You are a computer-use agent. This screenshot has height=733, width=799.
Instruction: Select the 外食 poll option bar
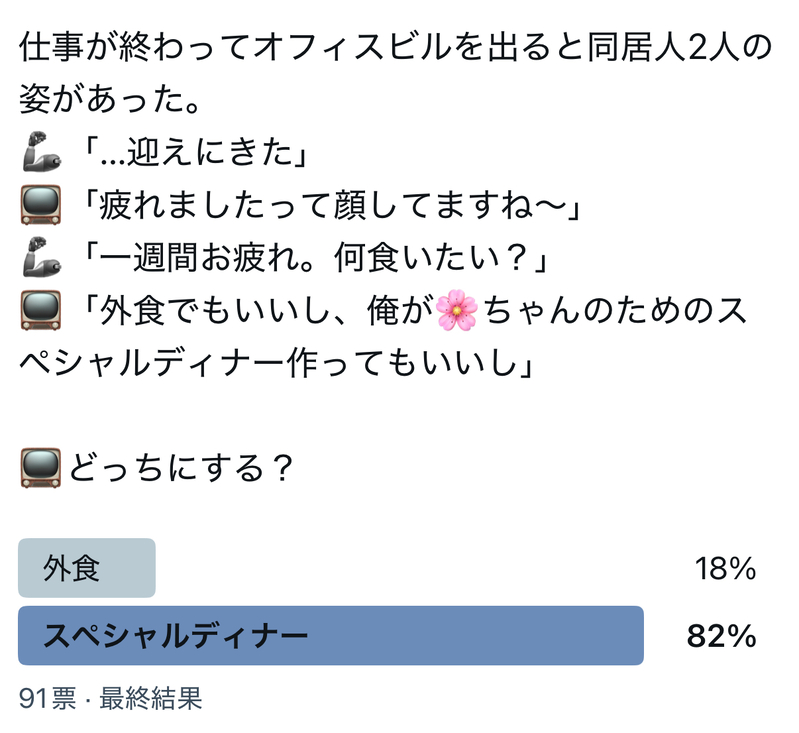point(87,568)
